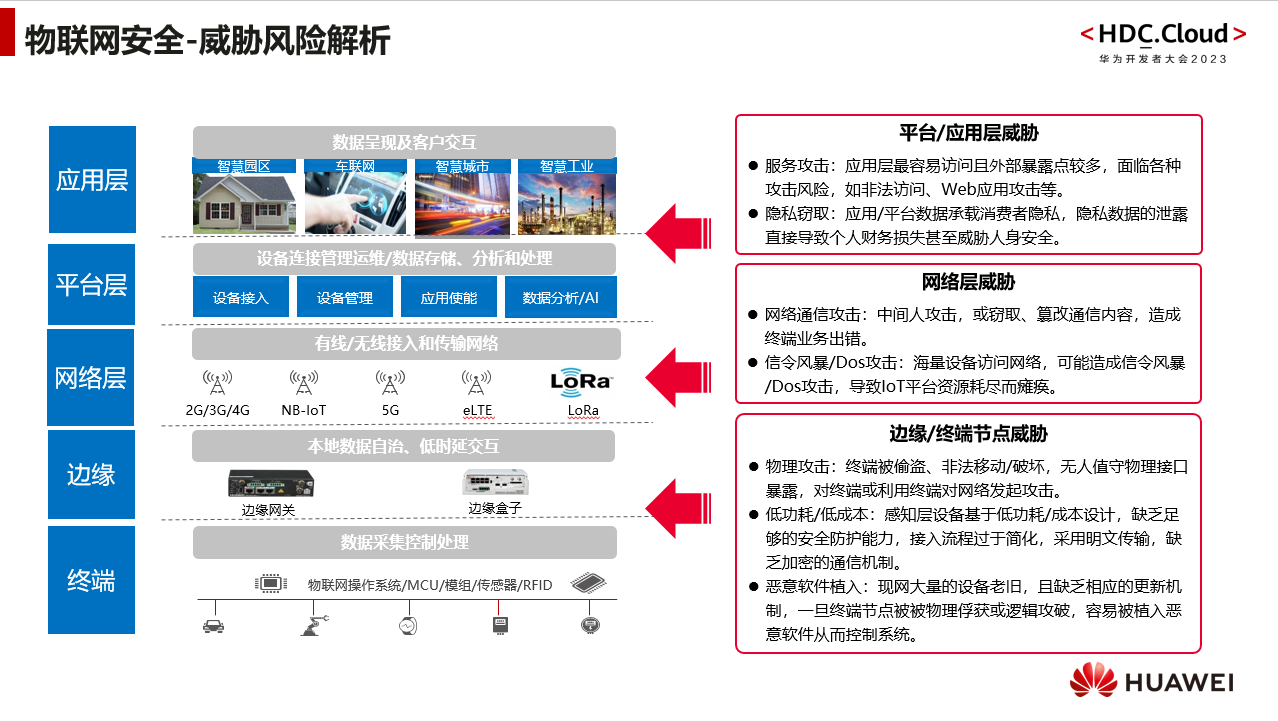Open the 车联网 car dashboard thumbnail
Screen dimensions: 1278x721
click(354, 204)
